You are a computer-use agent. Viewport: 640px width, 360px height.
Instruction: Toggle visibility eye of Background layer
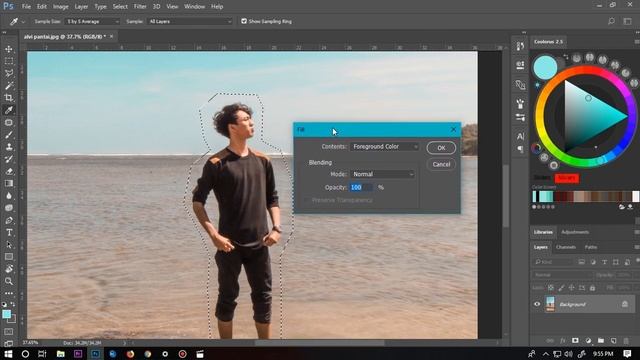537,304
